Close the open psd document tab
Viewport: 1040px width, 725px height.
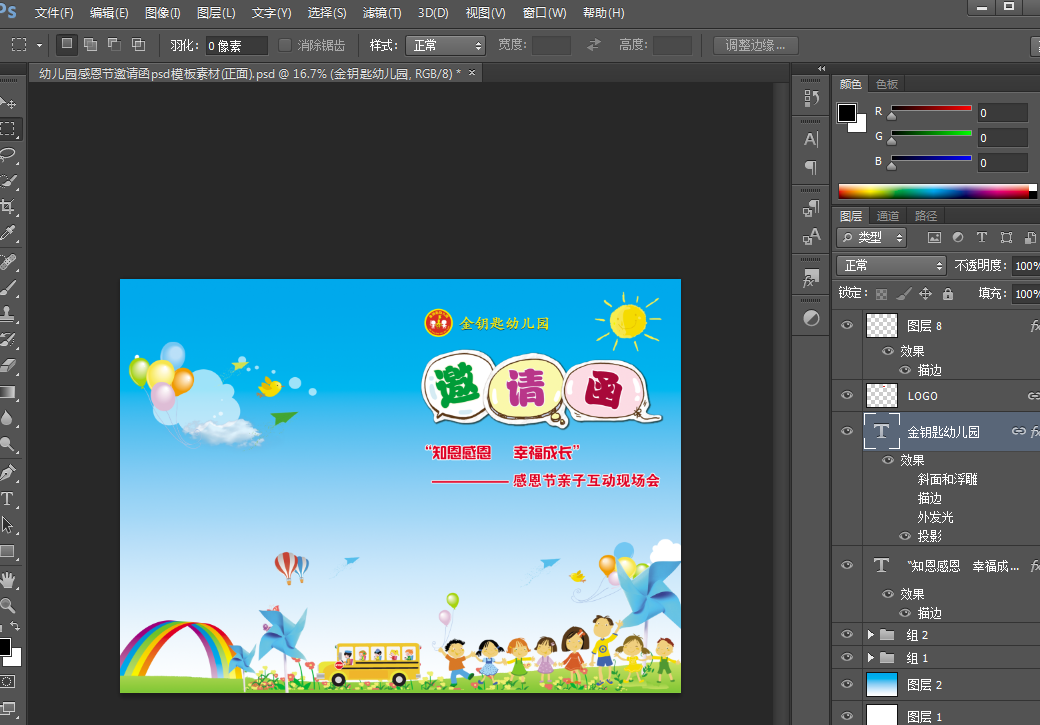click(472, 73)
